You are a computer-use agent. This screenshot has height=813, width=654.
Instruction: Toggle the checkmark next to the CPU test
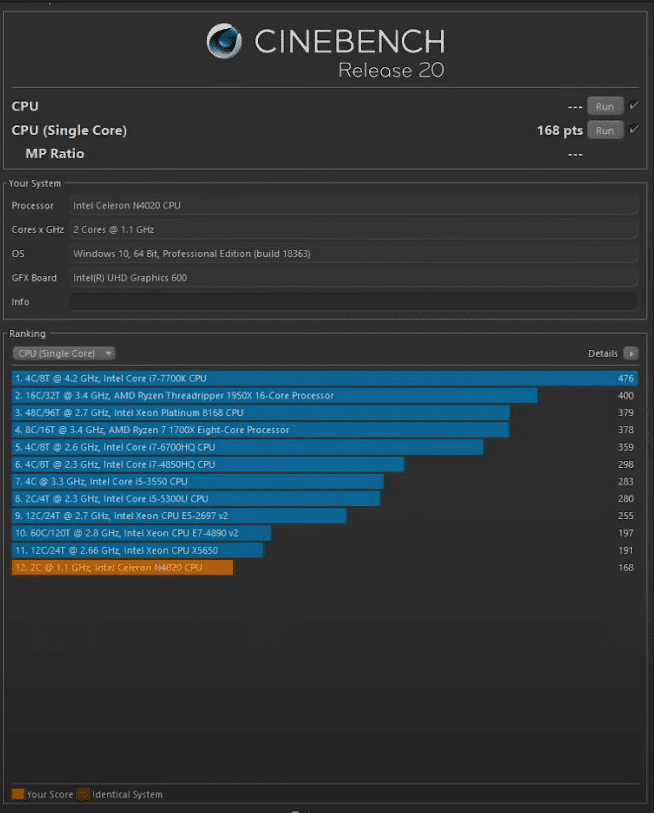[x=634, y=105]
